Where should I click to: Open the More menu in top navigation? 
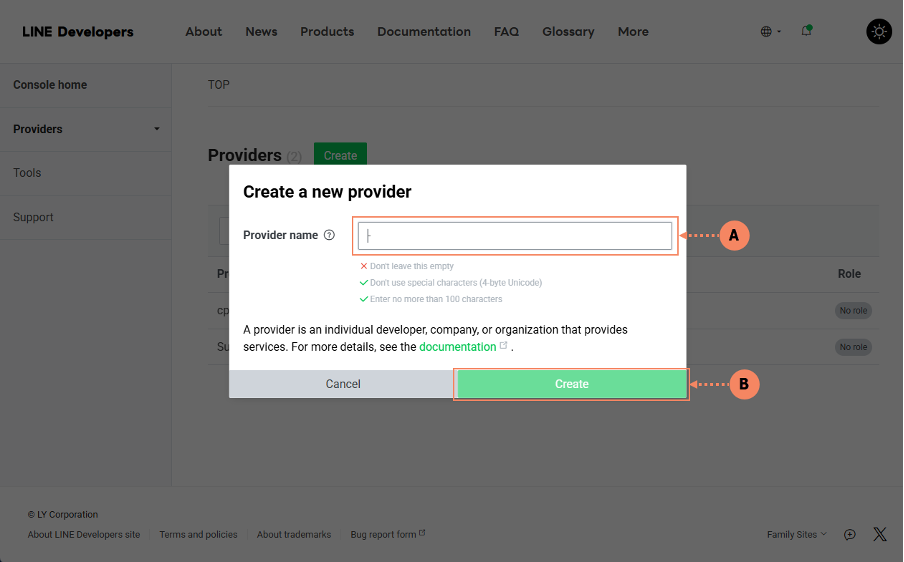coord(633,32)
